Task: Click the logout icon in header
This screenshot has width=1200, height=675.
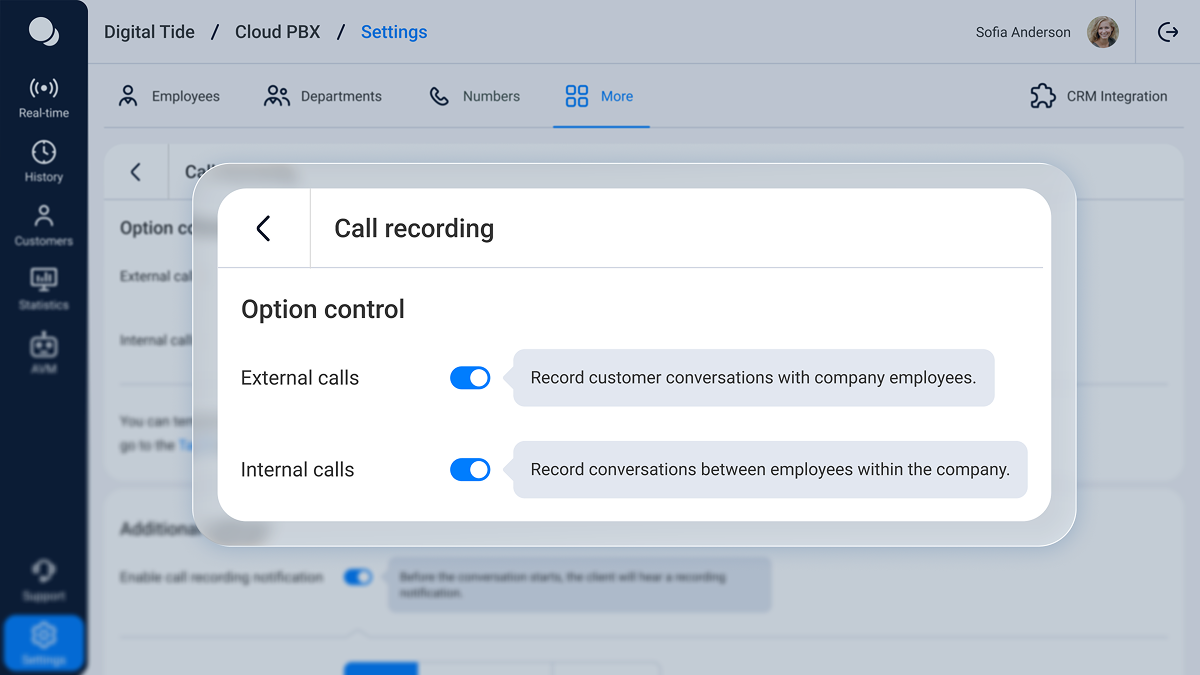Action: [x=1168, y=32]
